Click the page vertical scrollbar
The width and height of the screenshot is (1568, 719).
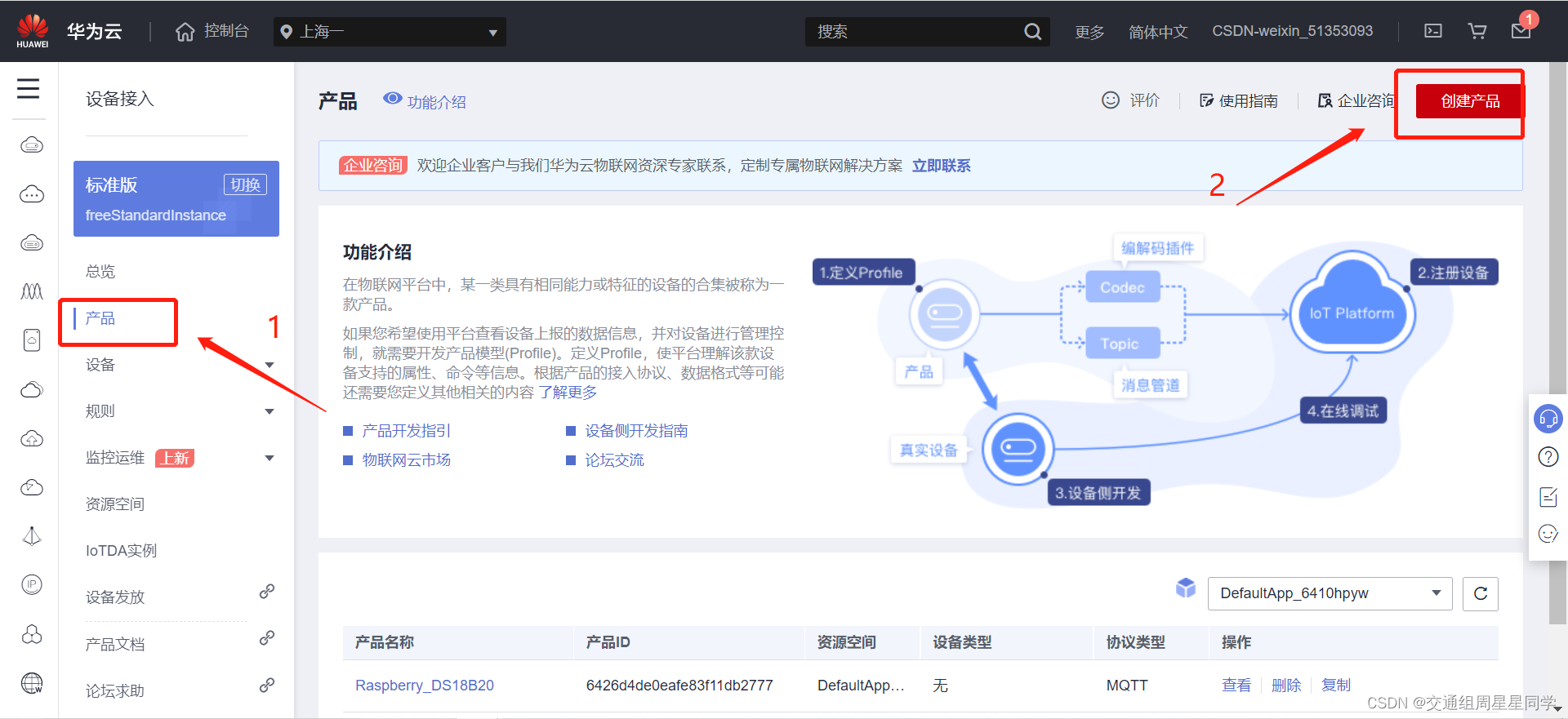1558,343
